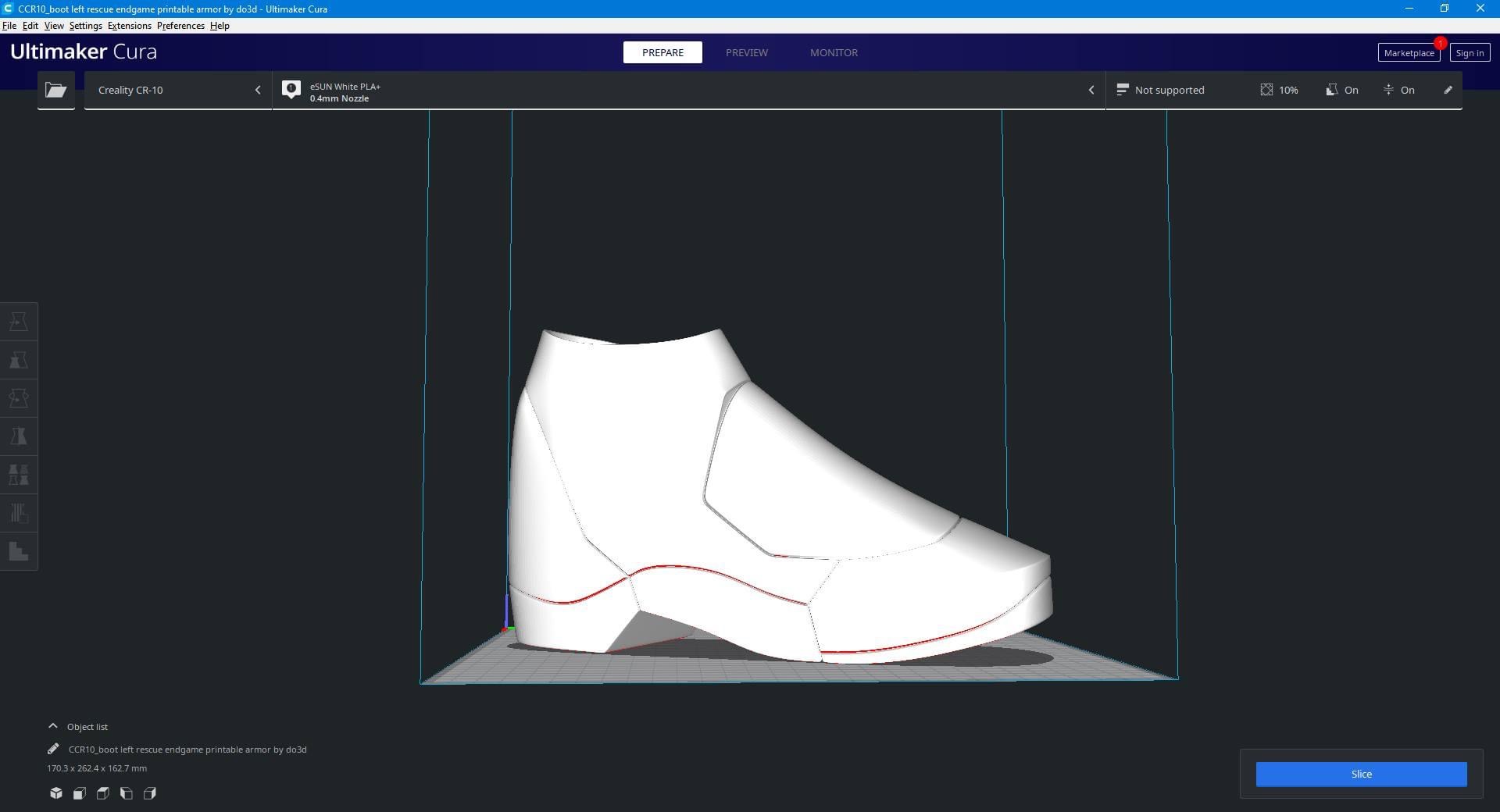Viewport: 1500px width, 812px height.
Task: Select the Support Blocker tool
Action: click(x=19, y=513)
